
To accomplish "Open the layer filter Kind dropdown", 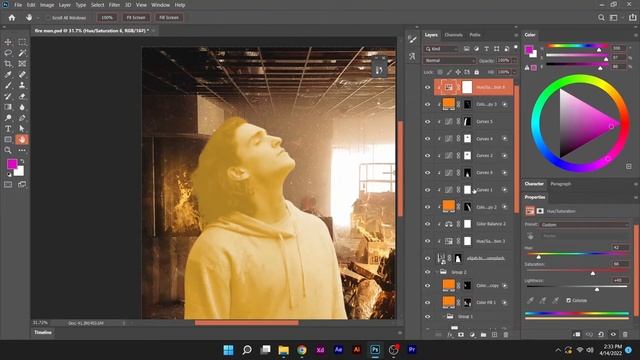I will [x=441, y=49].
